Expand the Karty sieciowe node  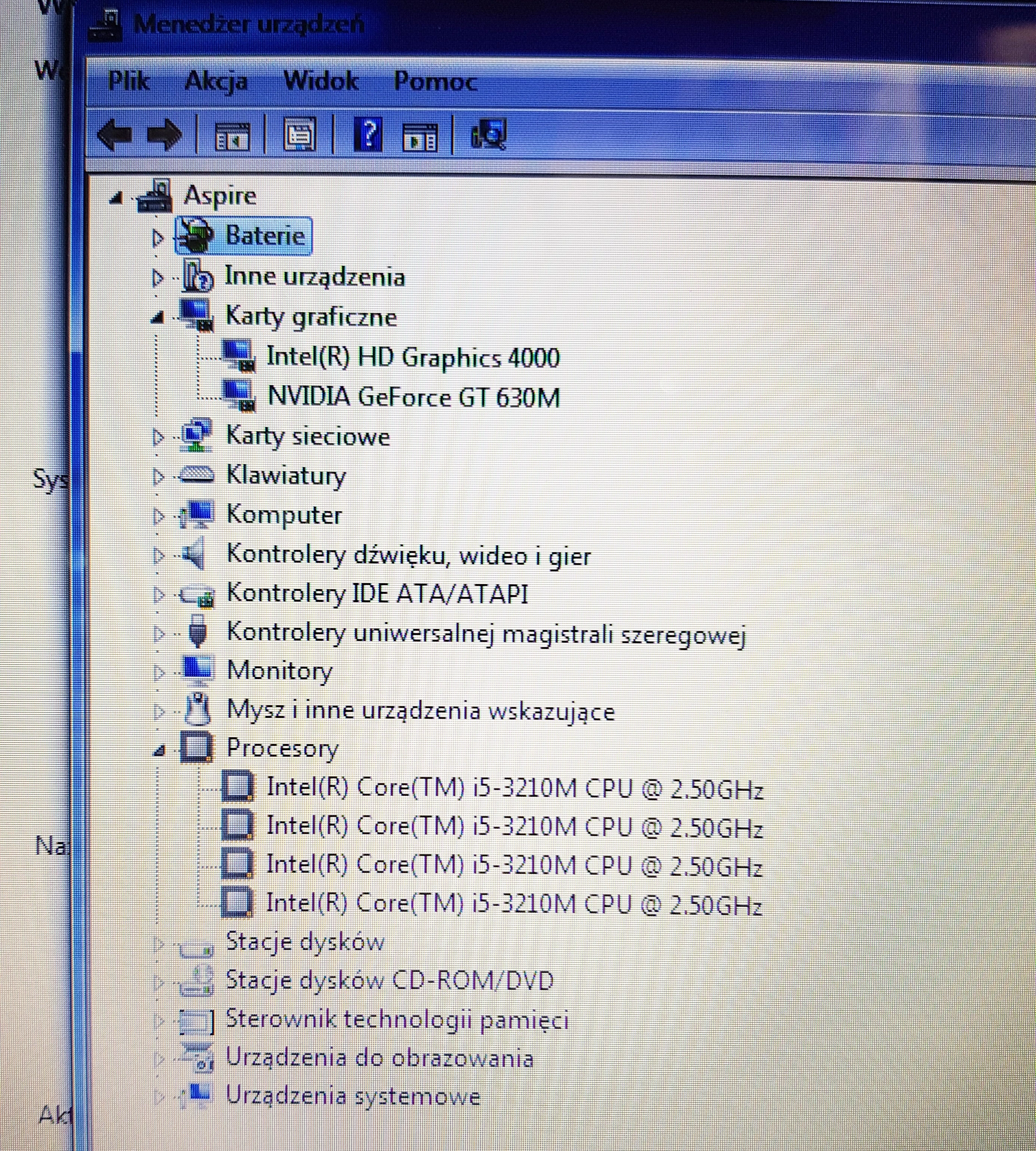[158, 437]
